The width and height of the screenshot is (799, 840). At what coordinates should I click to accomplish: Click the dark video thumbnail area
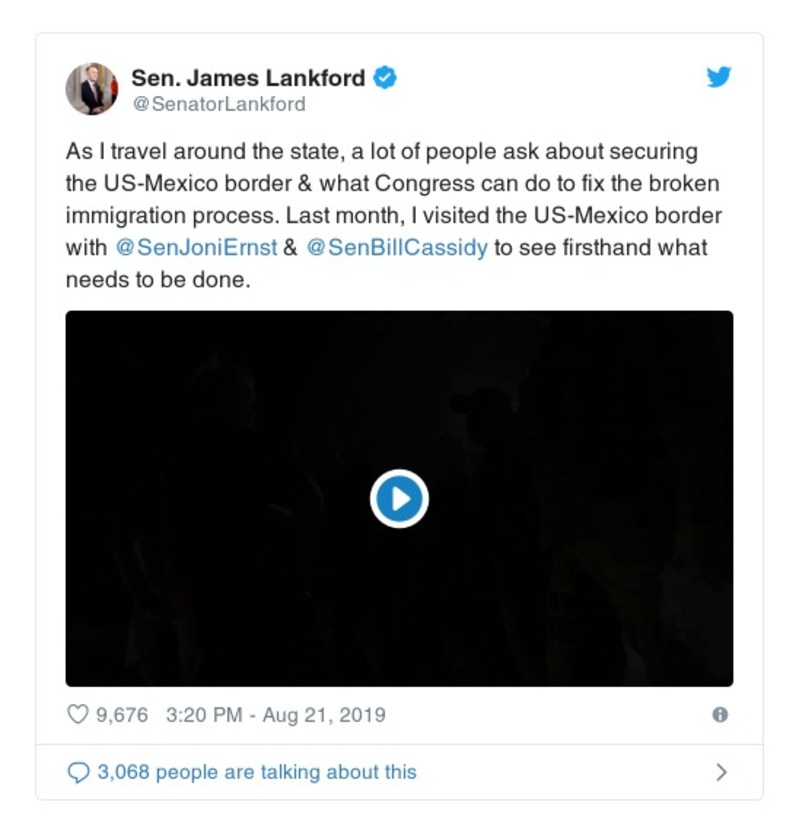[399, 498]
